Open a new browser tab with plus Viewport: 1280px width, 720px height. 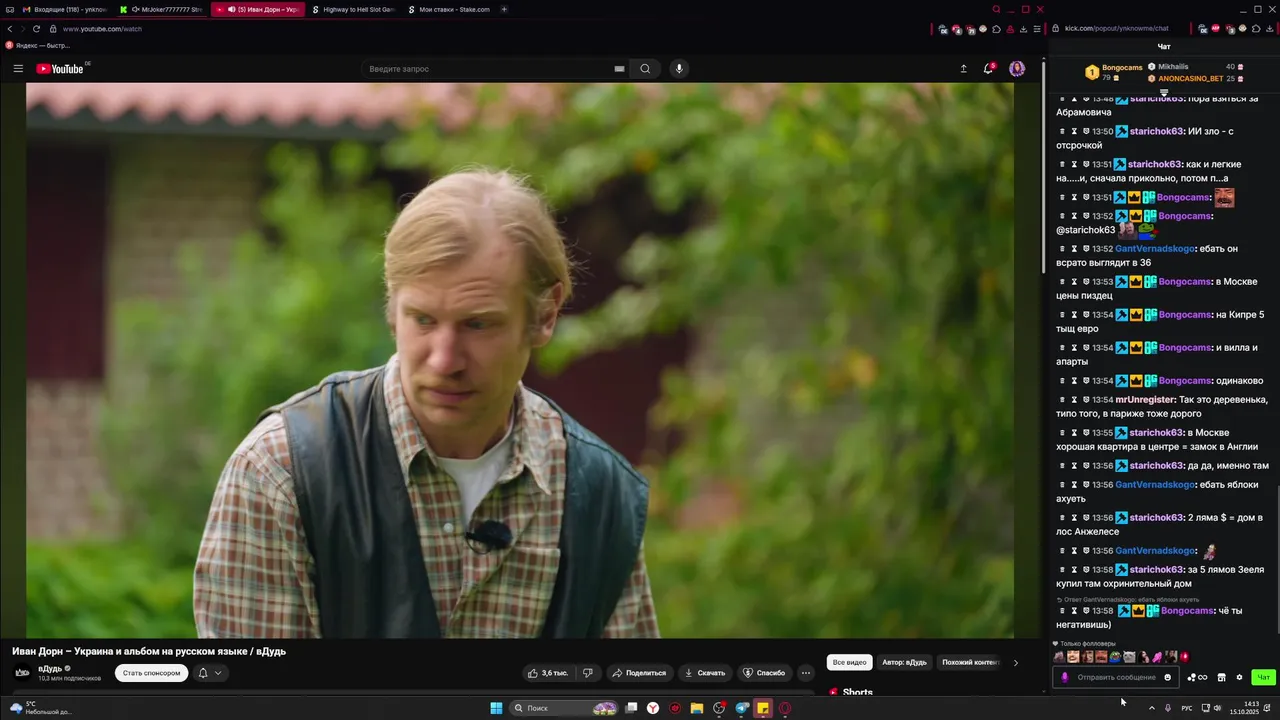pos(504,9)
